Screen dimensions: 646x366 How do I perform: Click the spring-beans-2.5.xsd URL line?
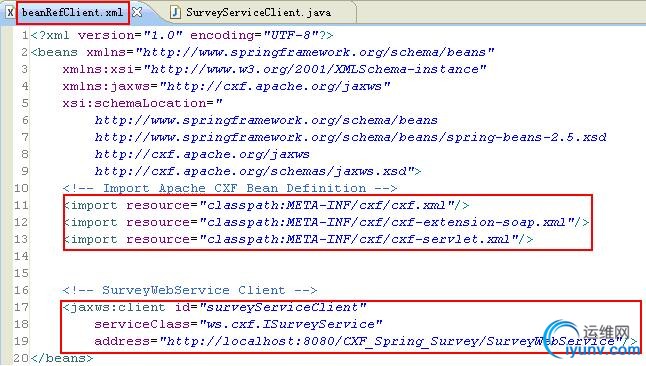[351, 137]
